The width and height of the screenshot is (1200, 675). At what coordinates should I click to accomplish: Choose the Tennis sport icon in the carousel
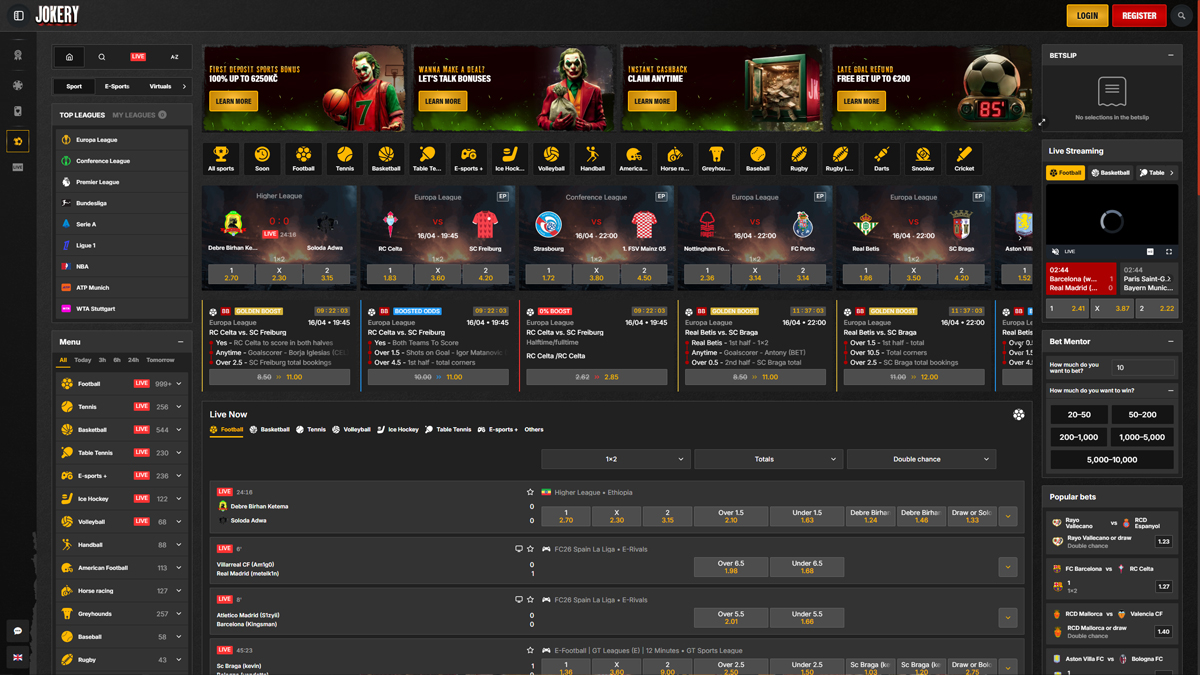coord(344,158)
